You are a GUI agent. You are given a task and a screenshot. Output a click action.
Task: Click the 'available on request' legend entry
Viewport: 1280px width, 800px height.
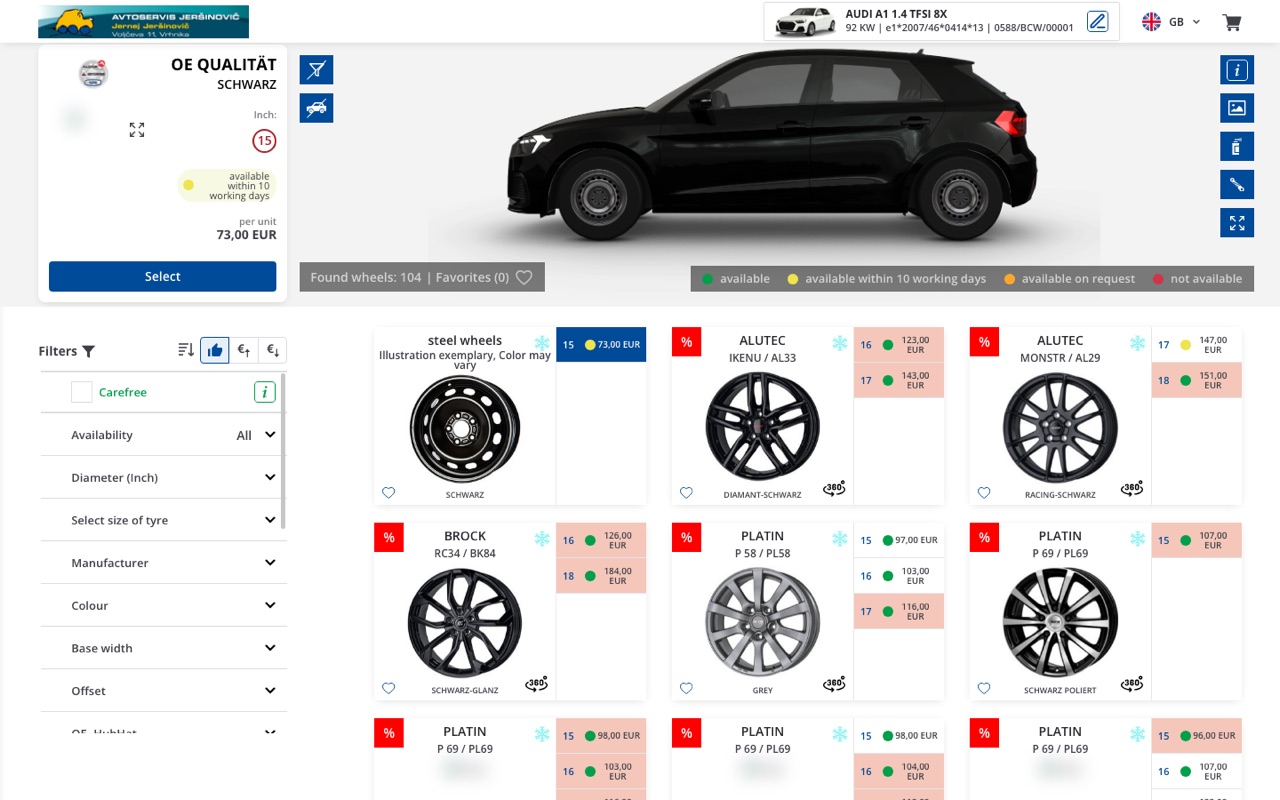pyautogui.click(x=1069, y=279)
